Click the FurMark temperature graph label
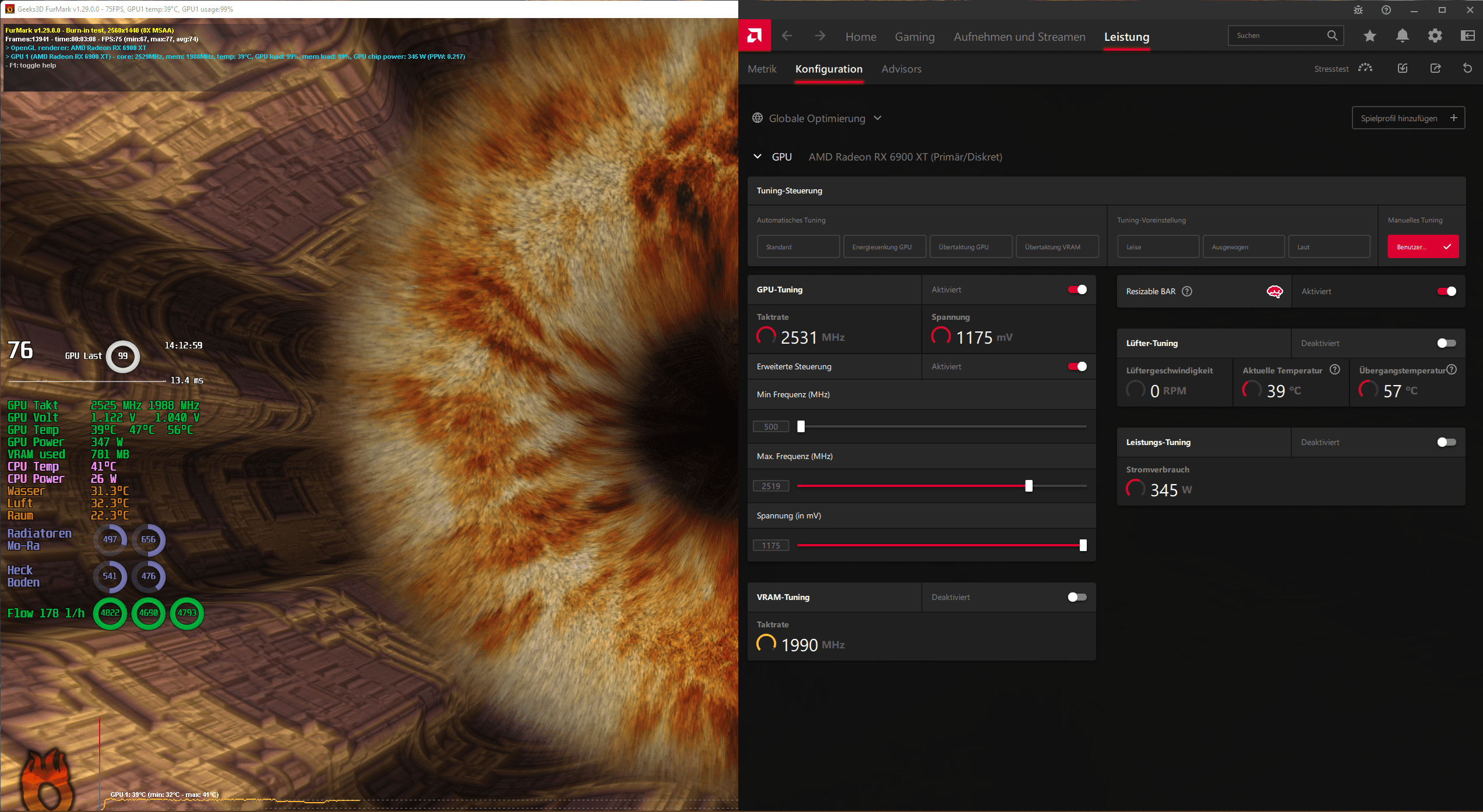This screenshot has height=812, width=1483. click(165, 795)
